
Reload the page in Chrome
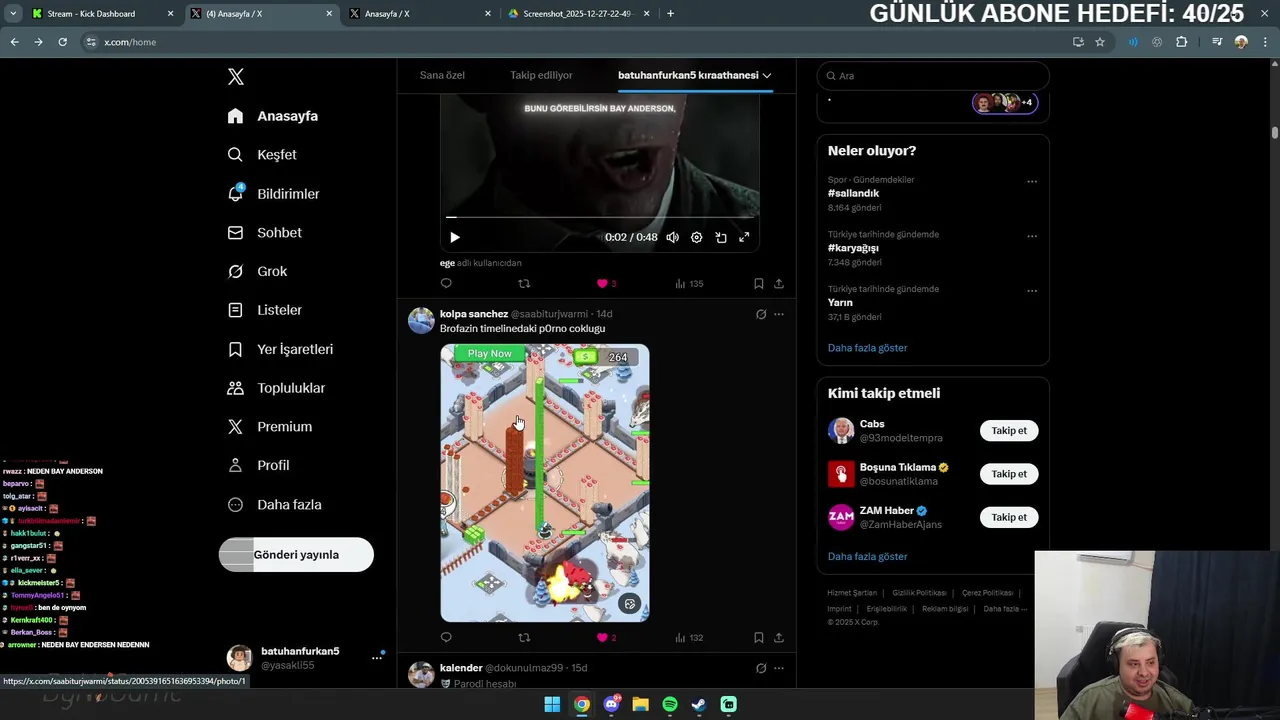tap(62, 42)
